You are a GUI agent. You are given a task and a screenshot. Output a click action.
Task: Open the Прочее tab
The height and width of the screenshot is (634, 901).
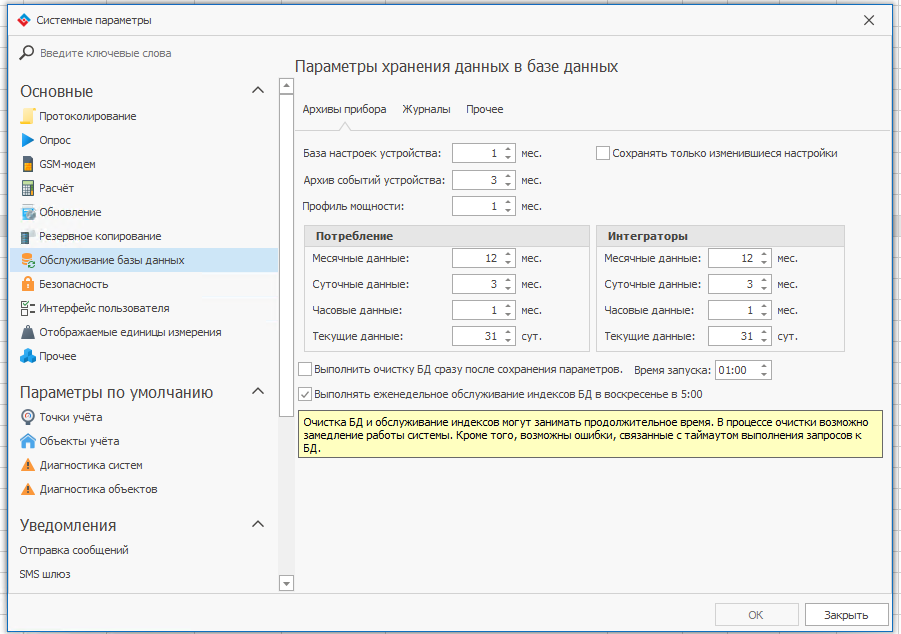[x=484, y=109]
